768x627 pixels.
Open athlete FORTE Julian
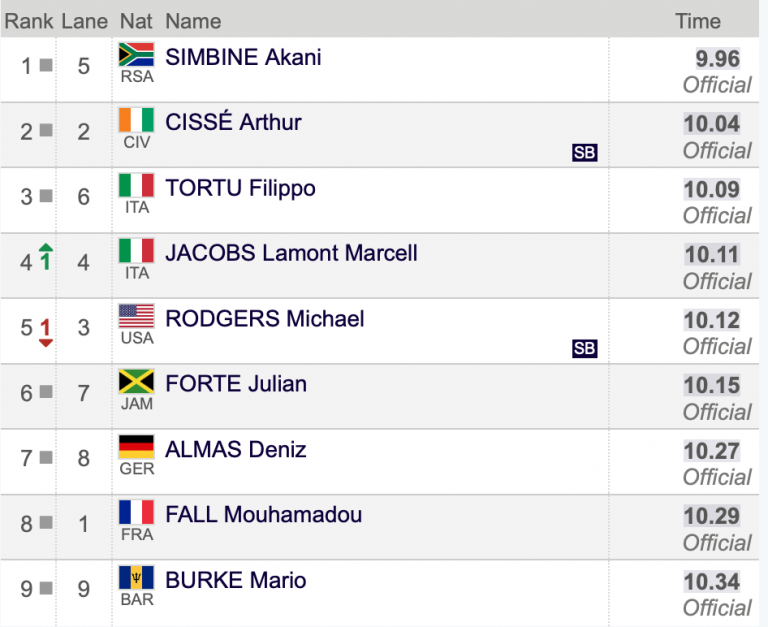pyautogui.click(x=236, y=384)
